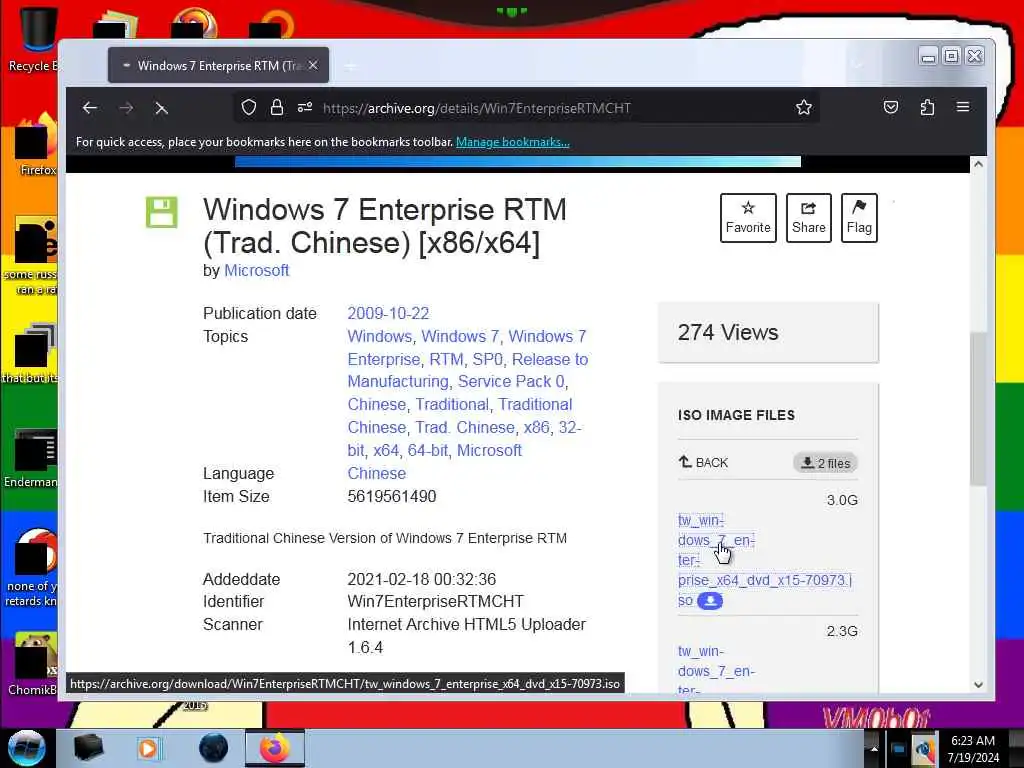Bookmark this page with the star icon

click(804, 107)
